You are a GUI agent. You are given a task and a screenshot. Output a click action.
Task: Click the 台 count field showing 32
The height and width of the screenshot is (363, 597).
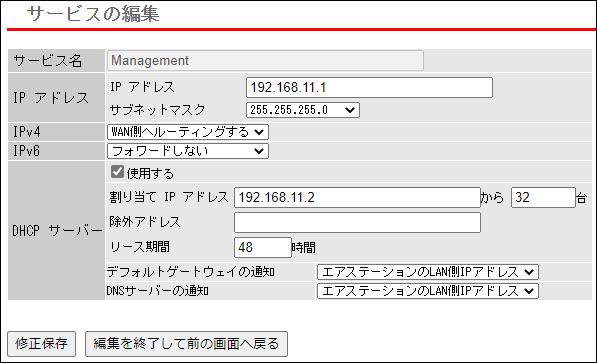(x=543, y=197)
